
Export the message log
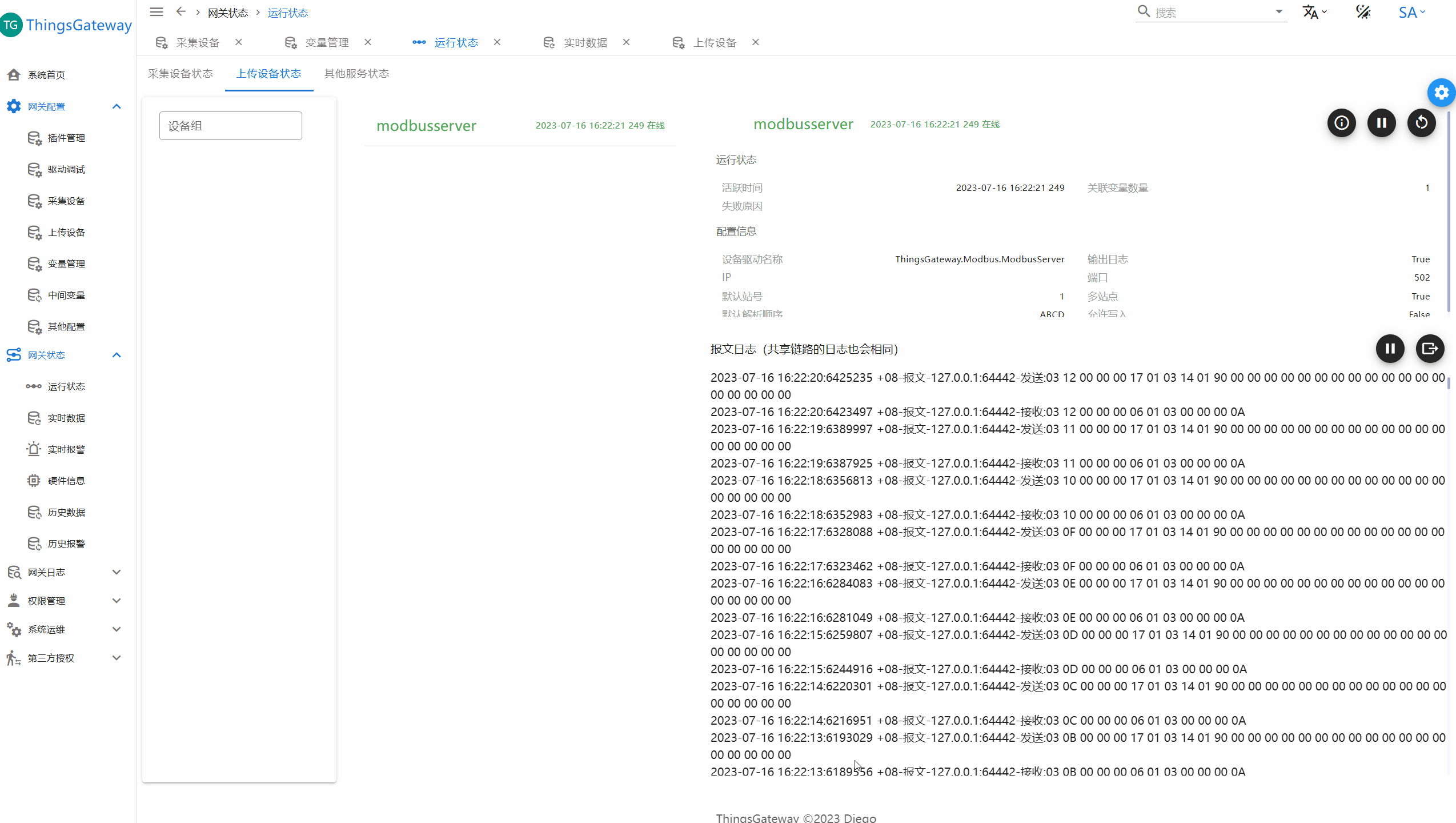[x=1430, y=349]
